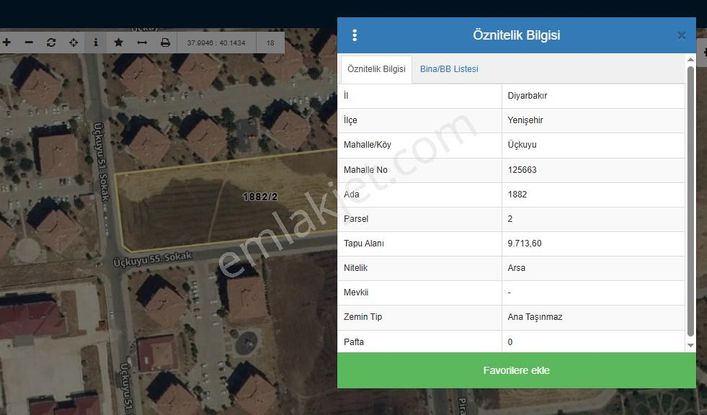This screenshot has height=415, width=707.
Task: Click the panel scrollbar up arrow
Action: pyautogui.click(x=690, y=60)
